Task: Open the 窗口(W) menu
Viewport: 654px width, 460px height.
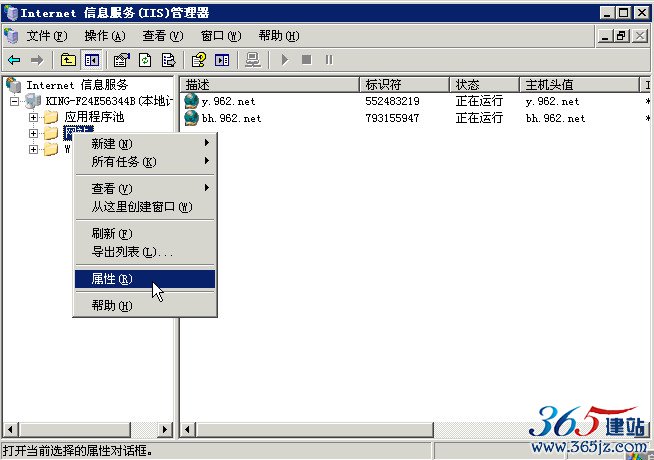Action: [x=221, y=36]
